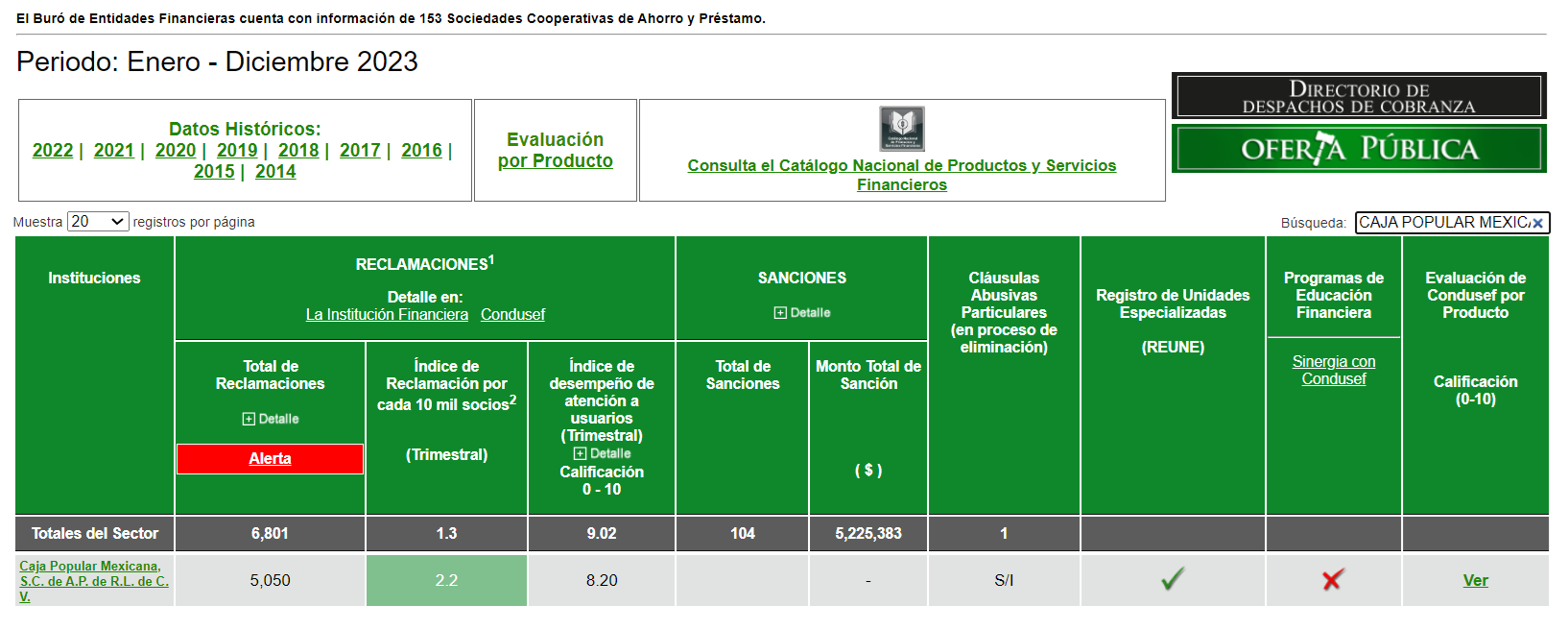Select the Totales del Sector row label
The height and width of the screenshot is (630, 1568).
tap(94, 534)
